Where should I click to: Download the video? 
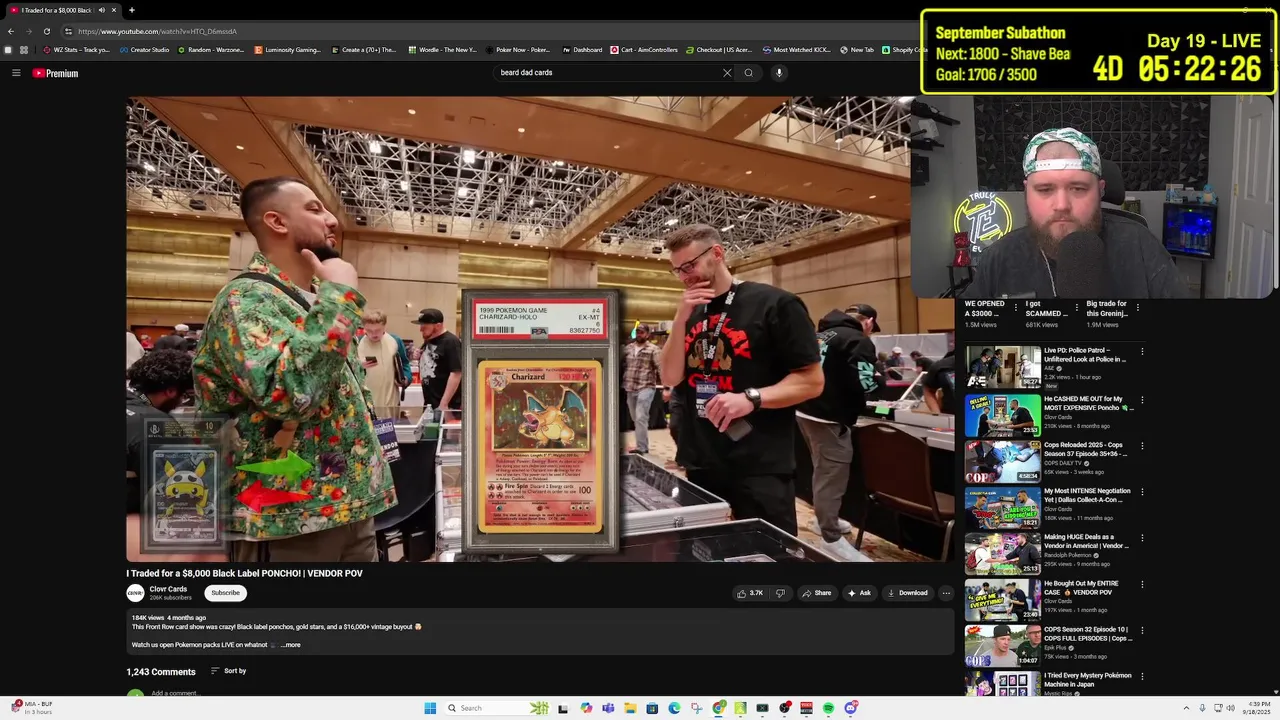[907, 593]
